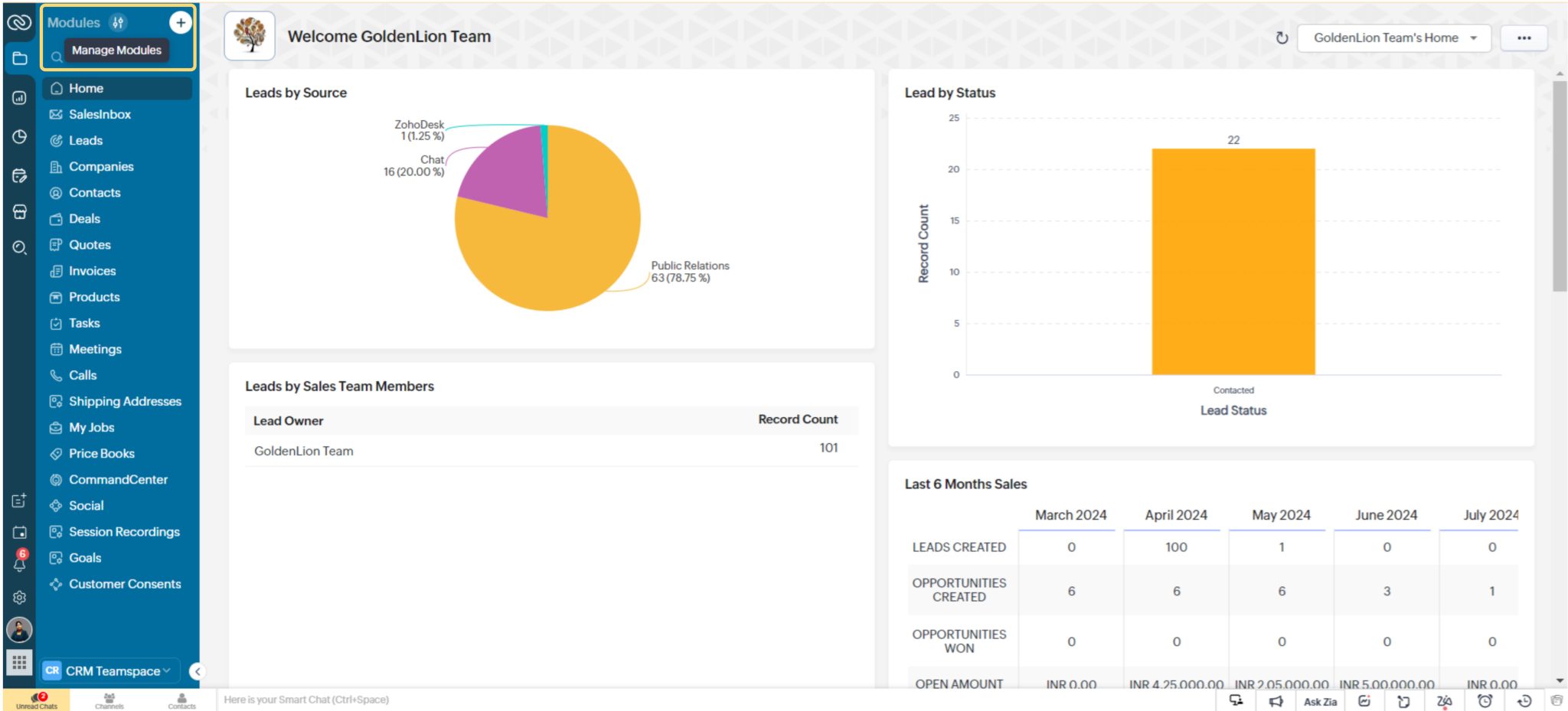Open the notifications bell
The width and height of the screenshot is (1568, 711).
(x=19, y=565)
